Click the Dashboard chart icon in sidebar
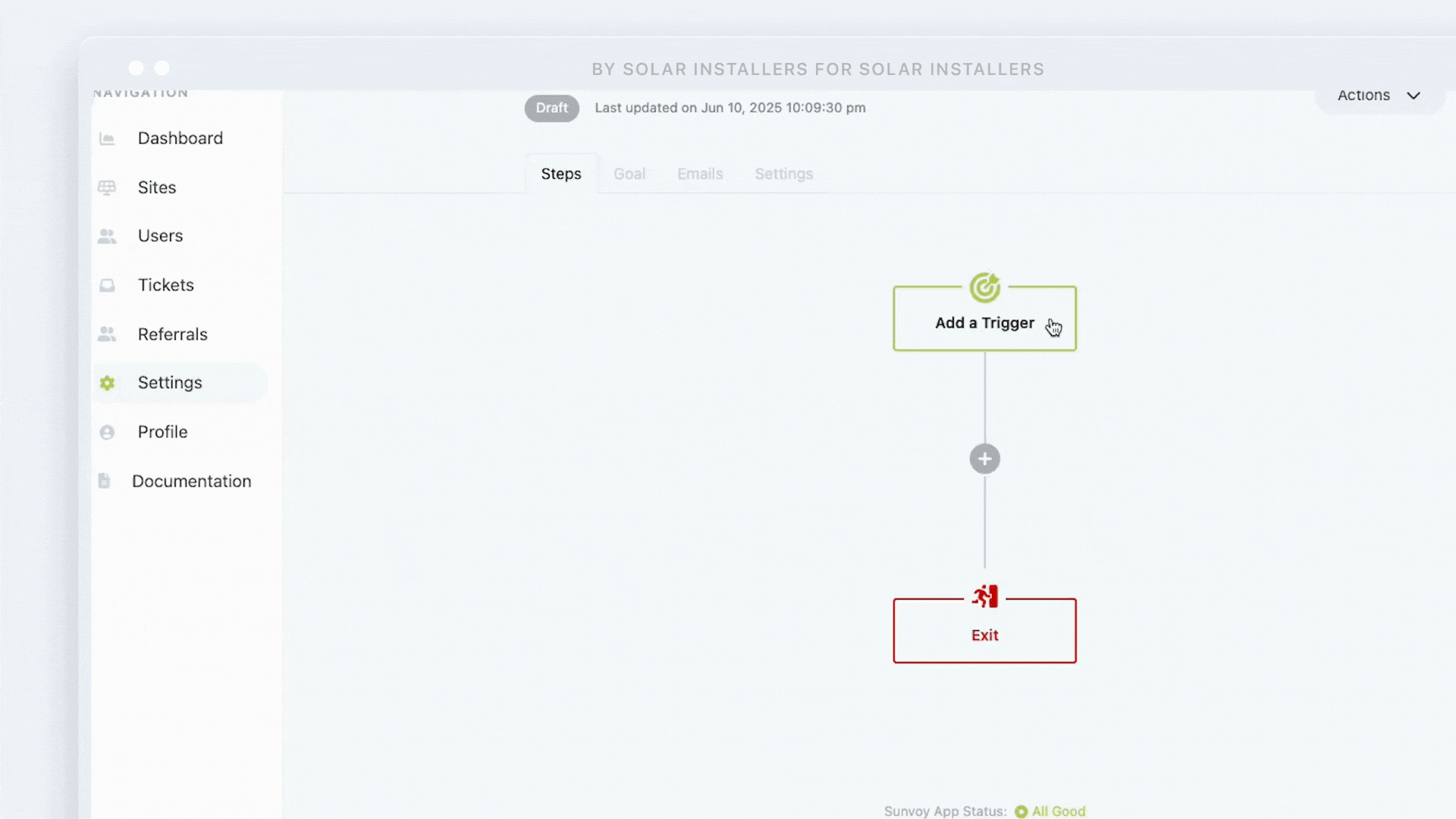Image resolution: width=1456 pixels, height=819 pixels. coord(107,139)
